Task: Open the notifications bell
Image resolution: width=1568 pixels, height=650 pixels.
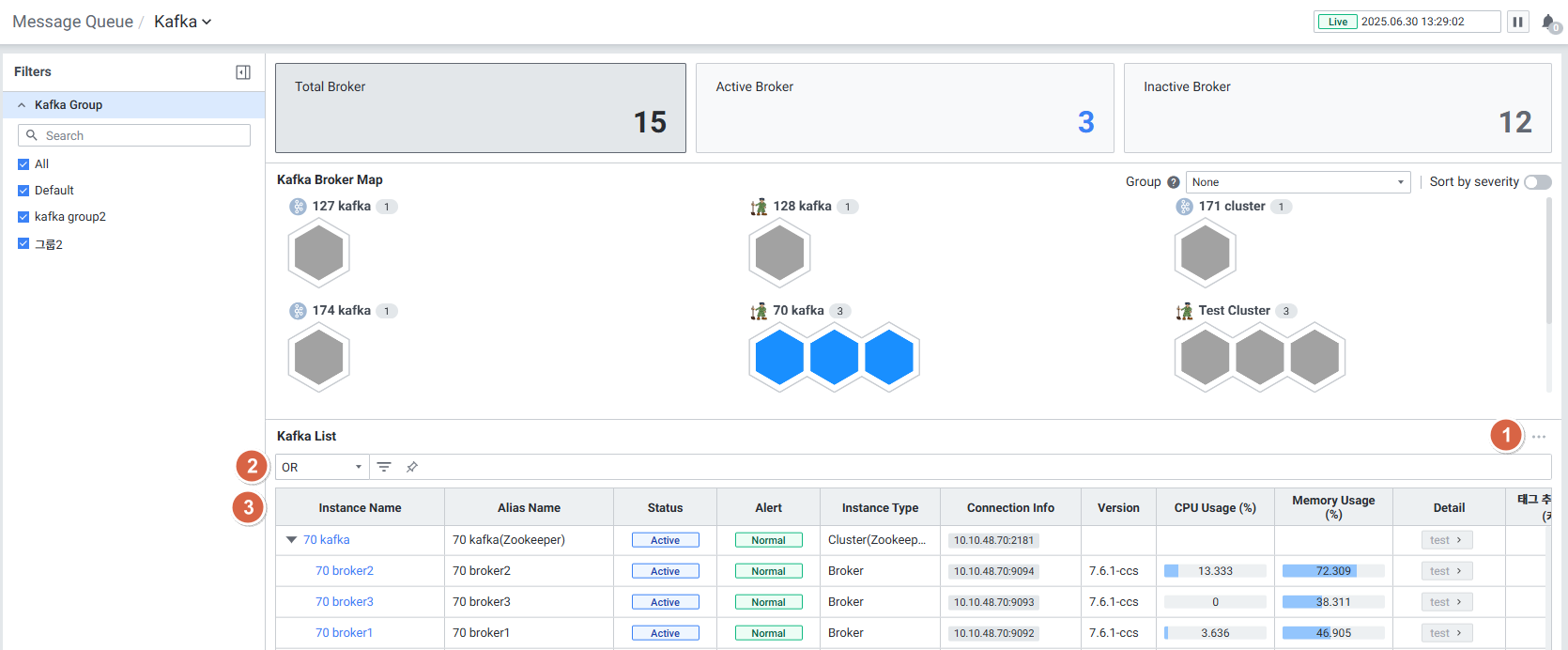Action: coord(1547,22)
